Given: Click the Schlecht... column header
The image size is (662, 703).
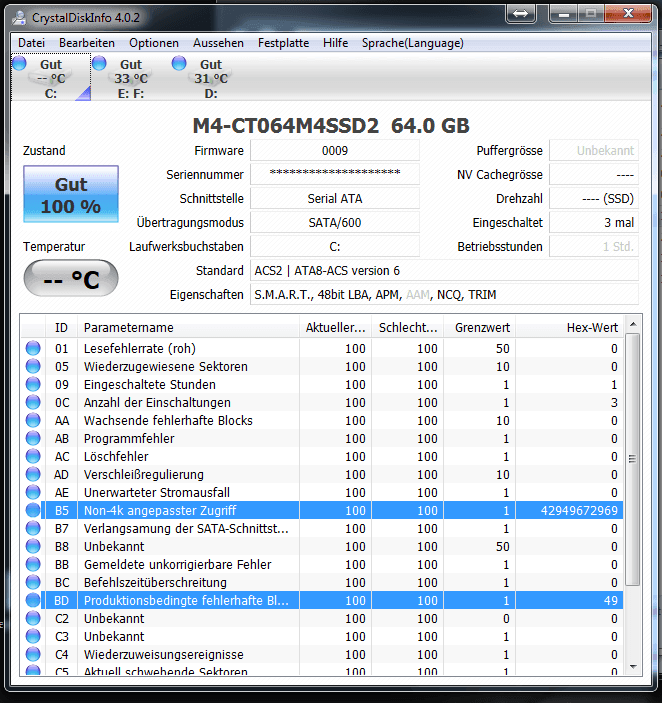Looking at the screenshot, I should tap(407, 328).
